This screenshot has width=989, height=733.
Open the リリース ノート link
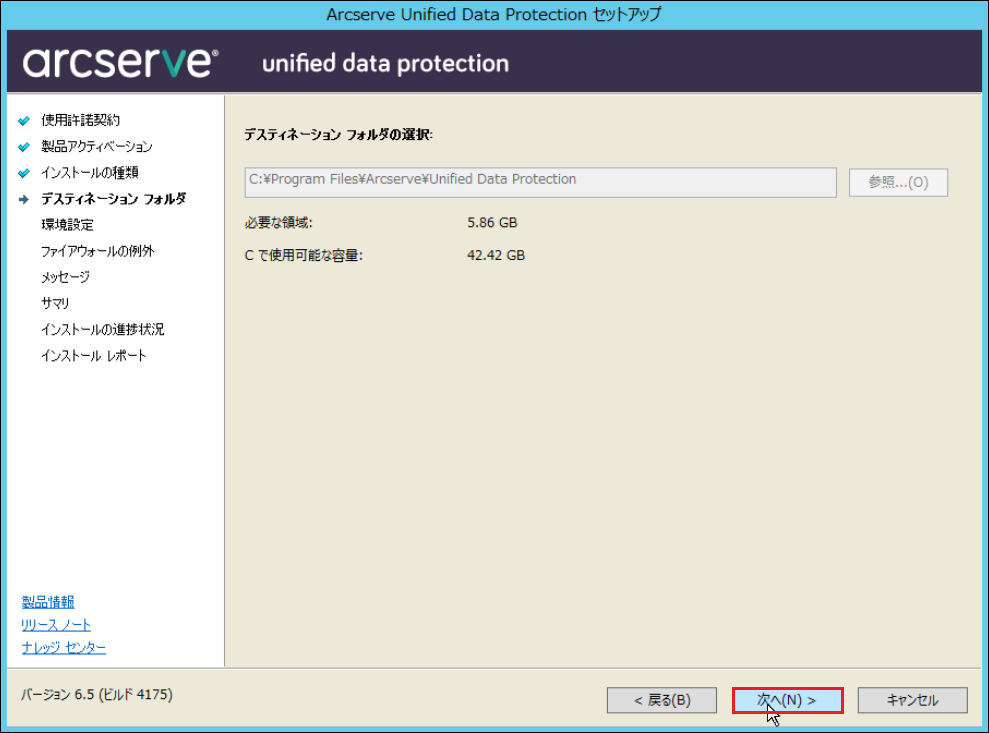pyautogui.click(x=56, y=625)
